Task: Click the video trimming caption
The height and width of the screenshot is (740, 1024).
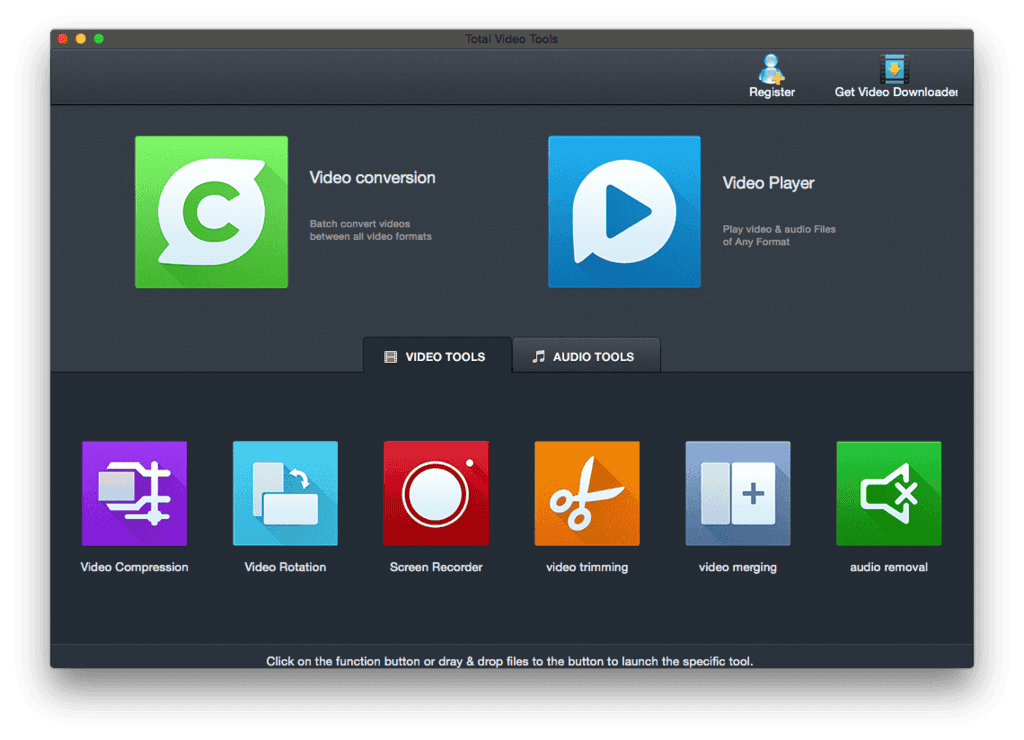Action: pos(586,567)
